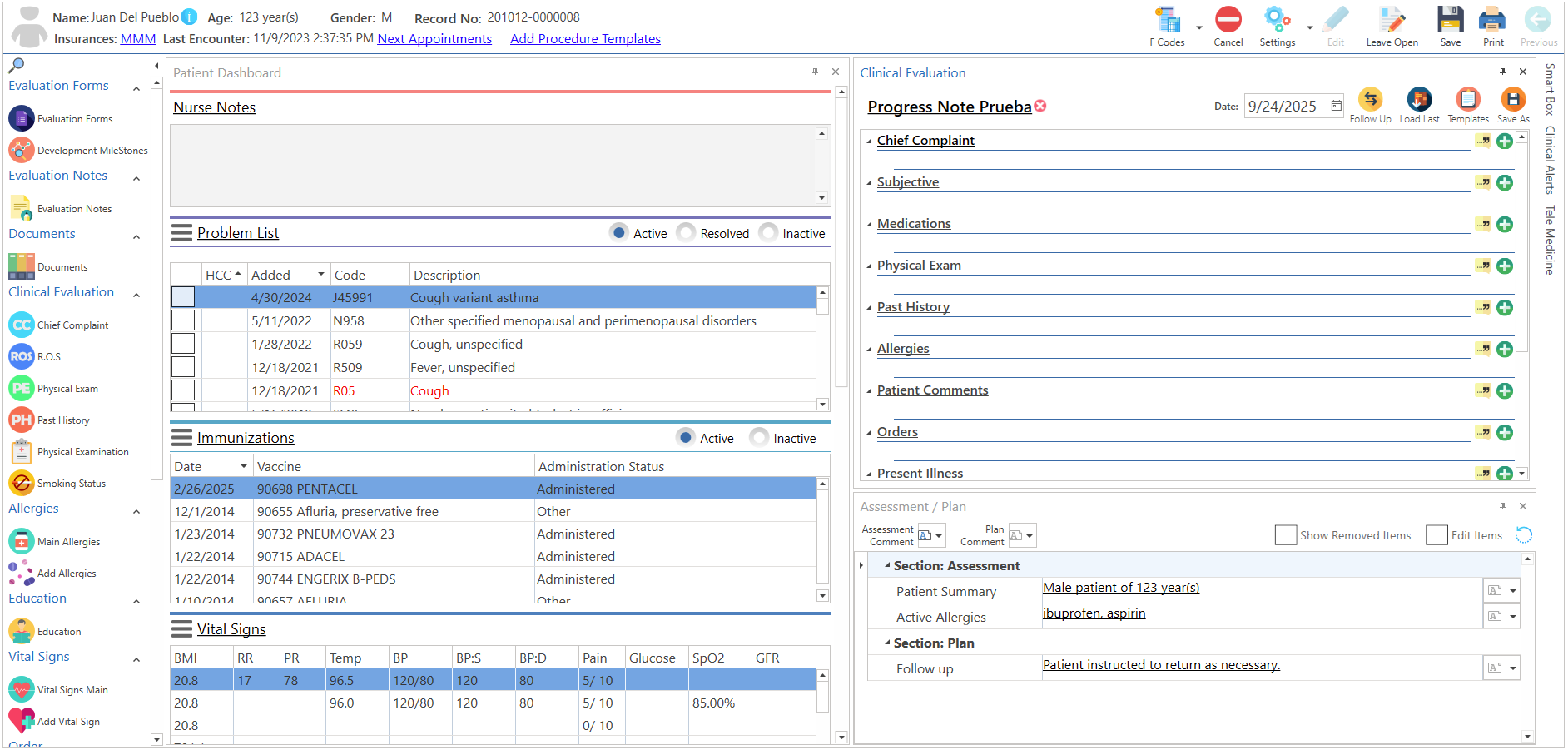Click Add Allergies icon

(x=22, y=573)
